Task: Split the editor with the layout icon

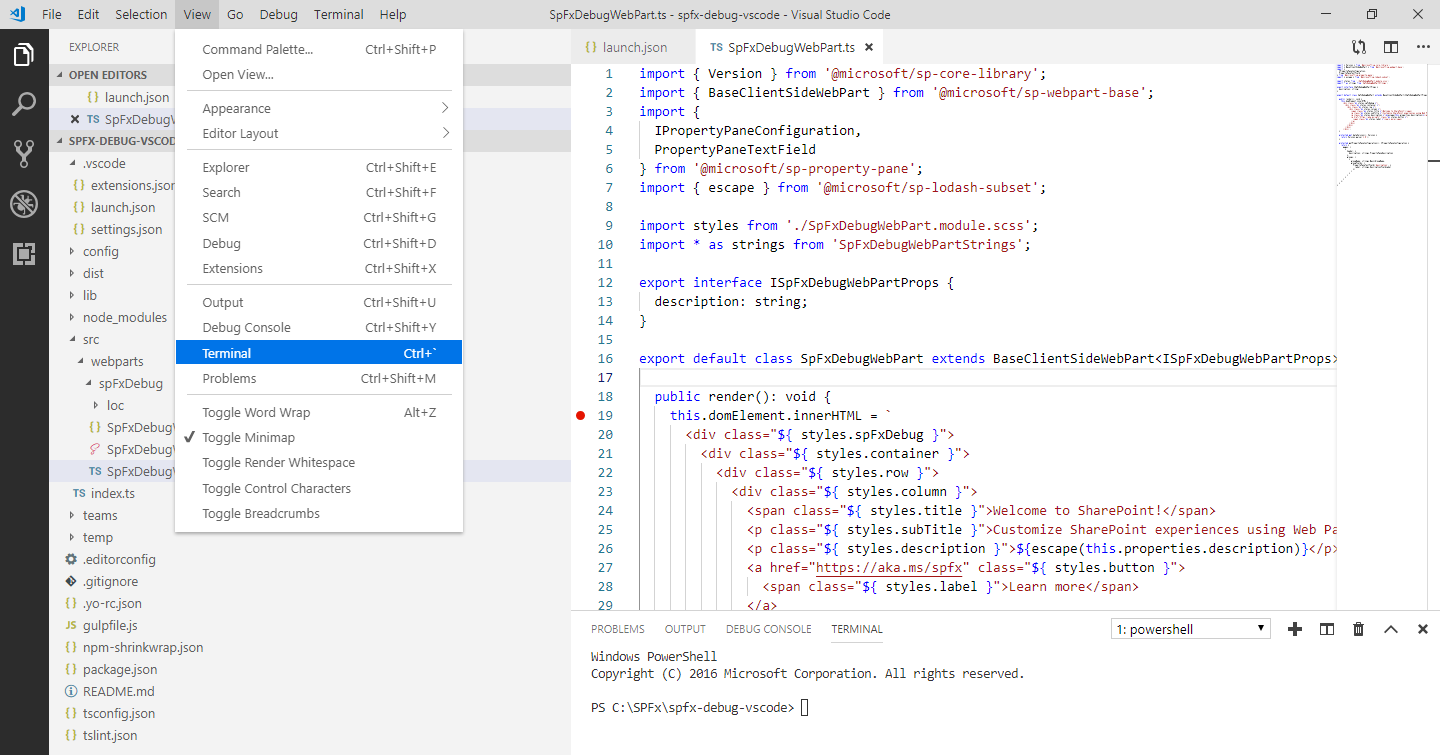Action: pos(1390,47)
